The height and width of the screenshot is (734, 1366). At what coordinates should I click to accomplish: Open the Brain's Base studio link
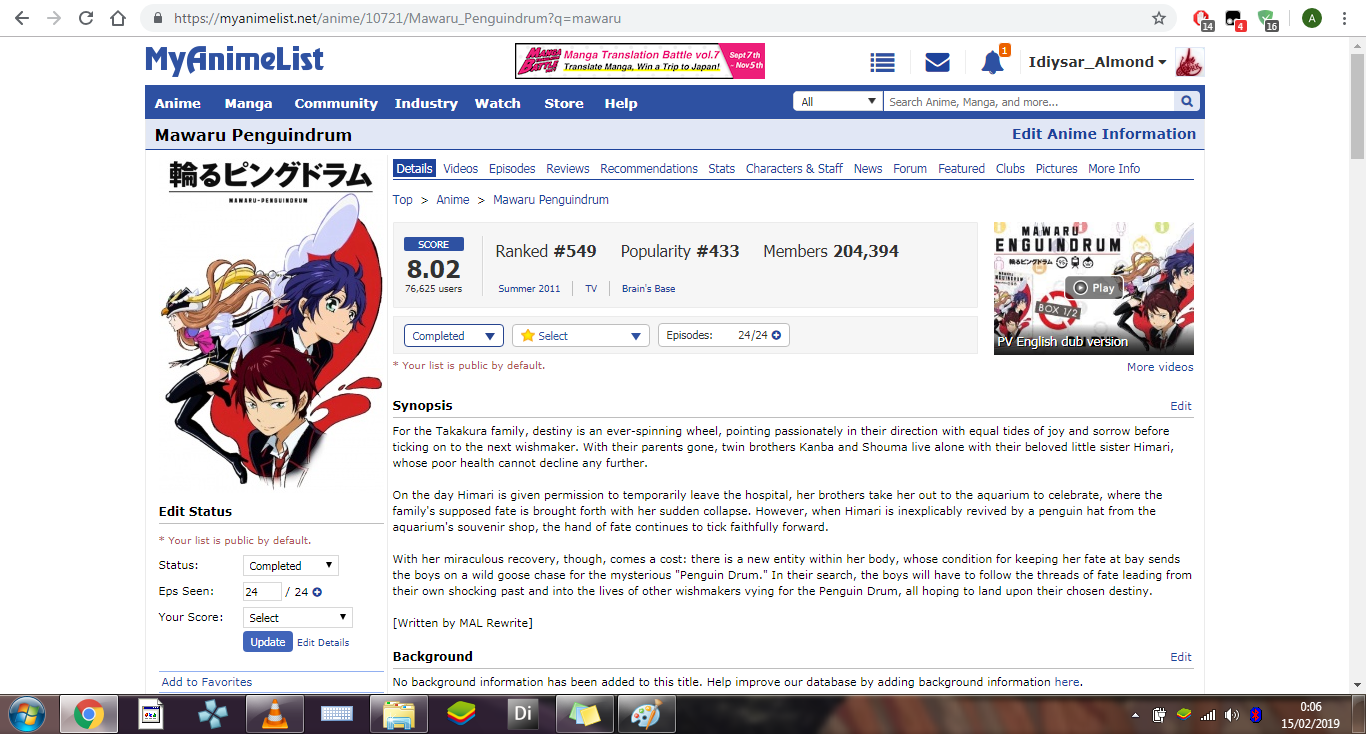pyautogui.click(x=648, y=289)
